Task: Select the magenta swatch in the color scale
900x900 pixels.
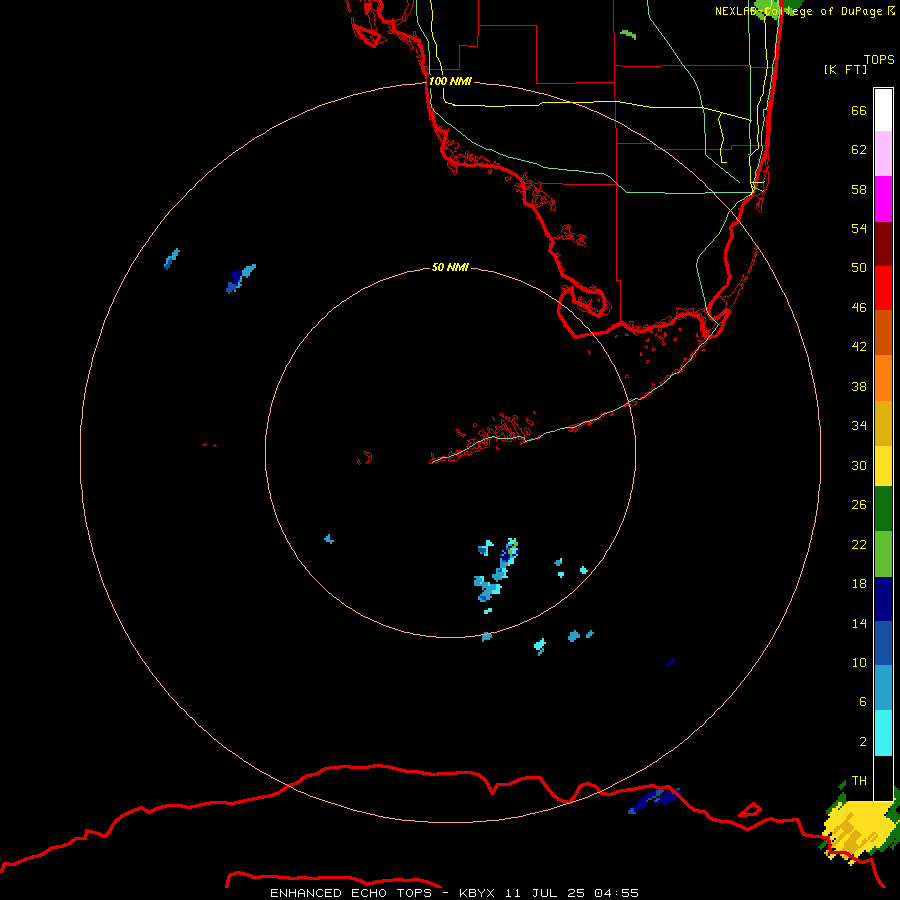Action: click(x=883, y=199)
